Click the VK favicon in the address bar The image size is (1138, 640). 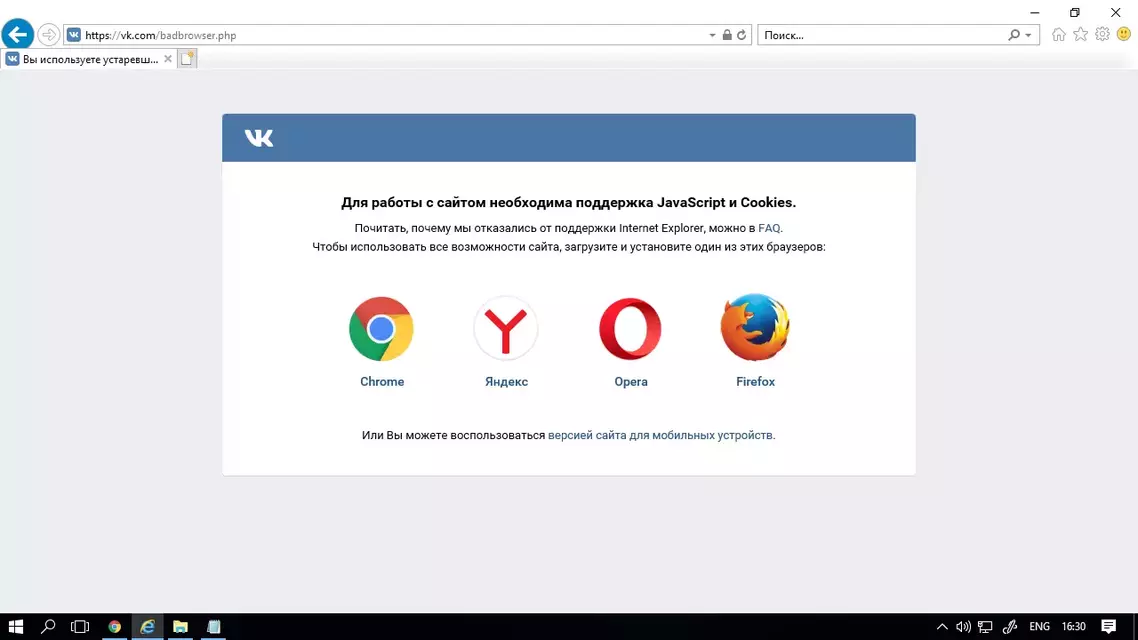(x=73, y=35)
